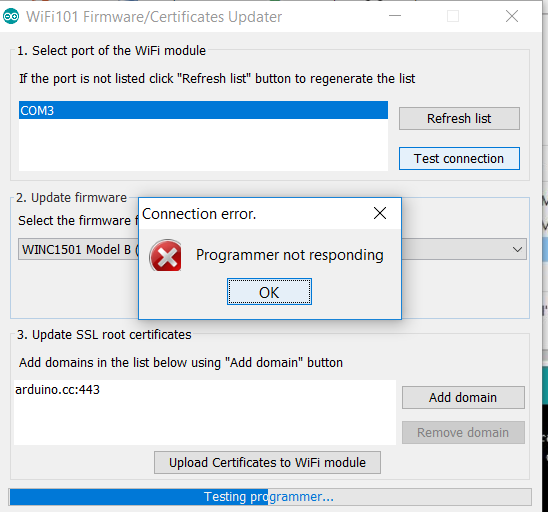
Task: Click the Testing programmer progress bar
Action: click(270, 497)
